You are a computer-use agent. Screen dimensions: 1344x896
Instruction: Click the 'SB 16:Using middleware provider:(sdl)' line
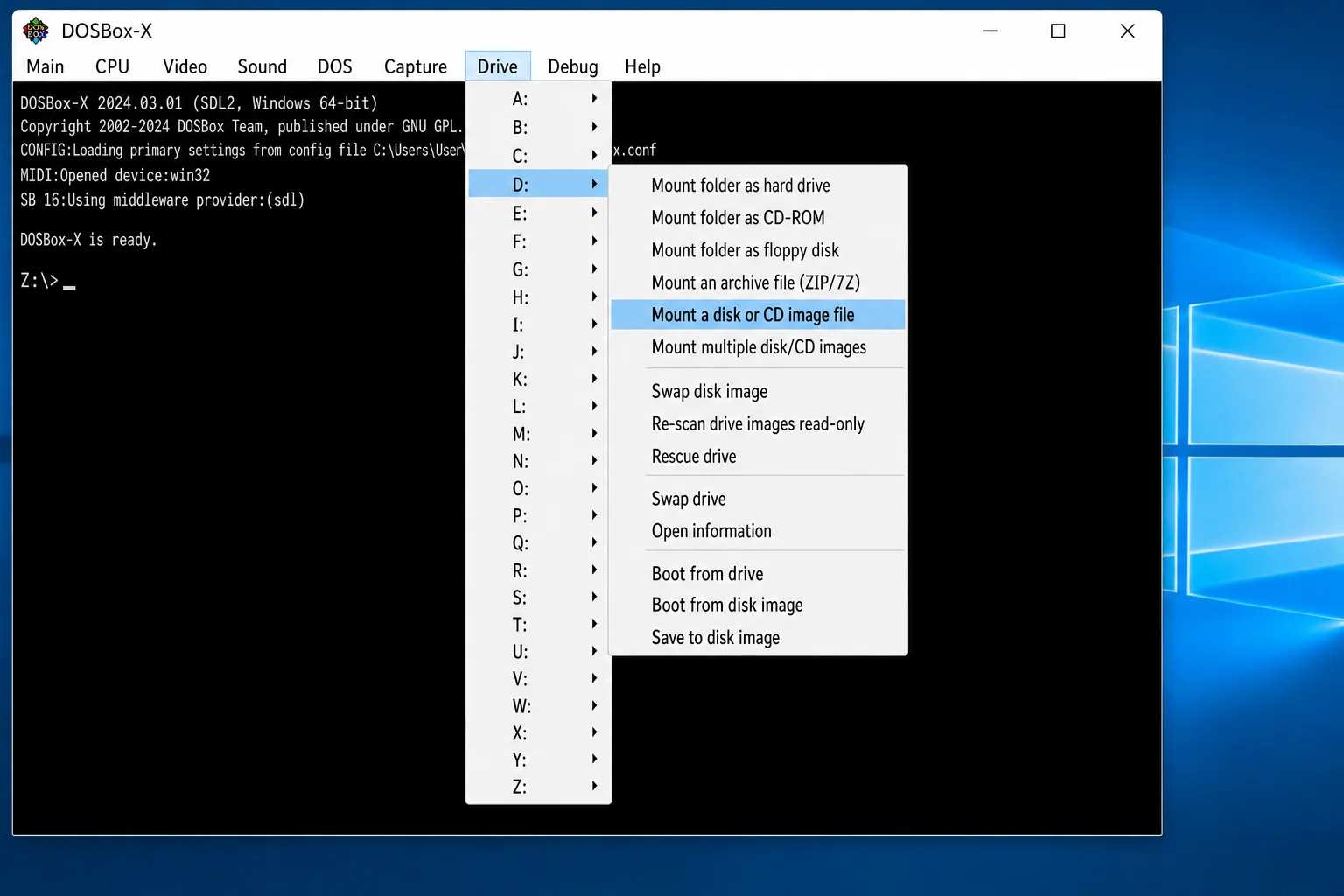pyautogui.click(x=162, y=199)
